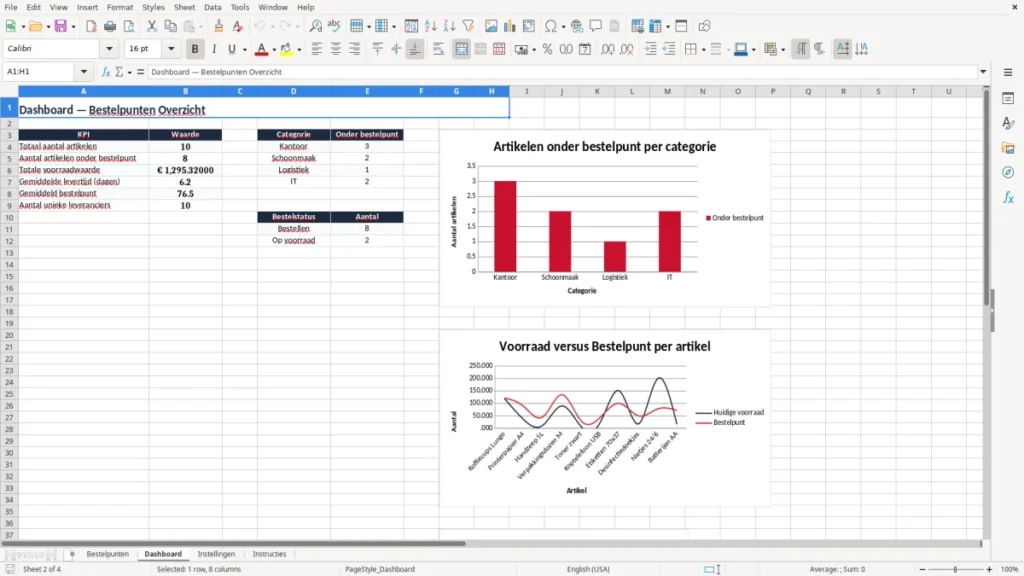Open Borders dropdown arrow

click(x=703, y=50)
